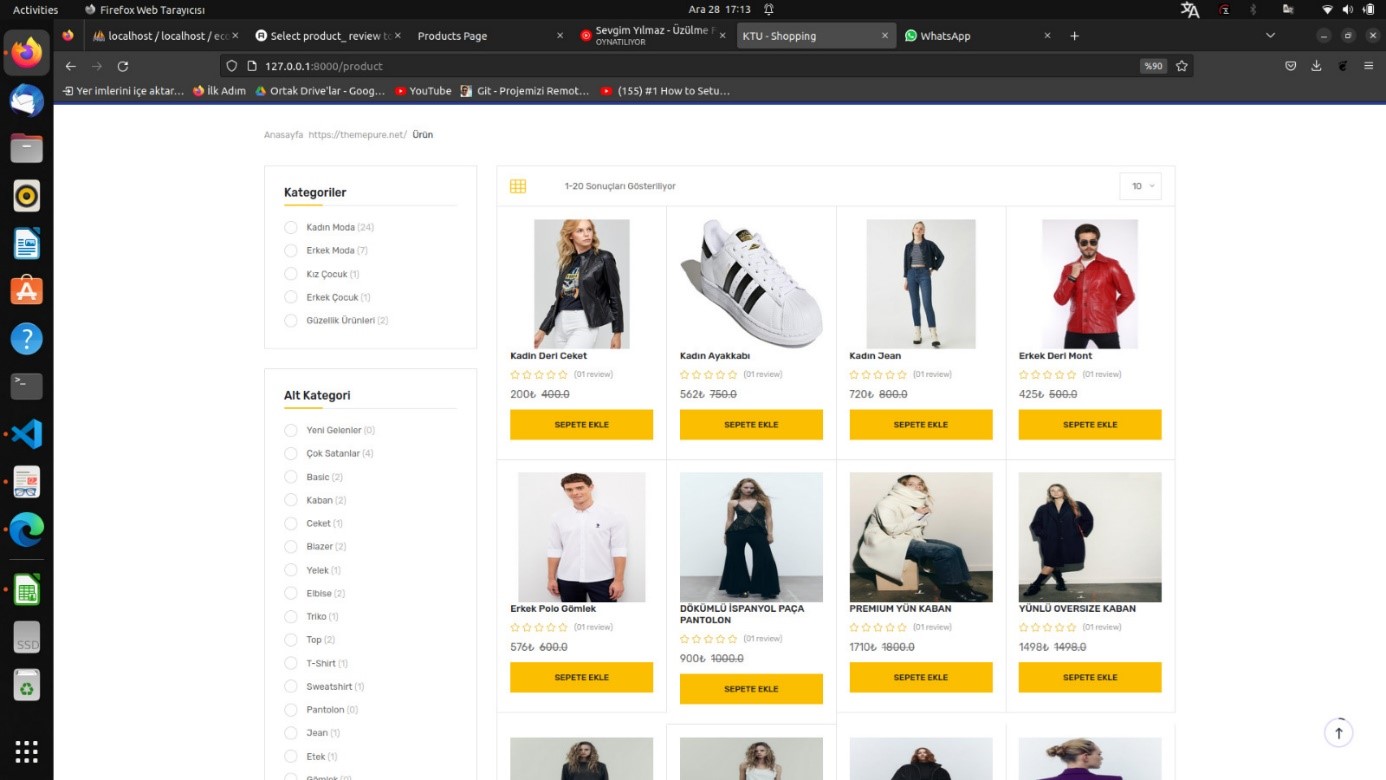Select Güzellik Ürünleri category radio
Image resolution: width=1386 pixels, height=780 pixels.
(x=291, y=321)
